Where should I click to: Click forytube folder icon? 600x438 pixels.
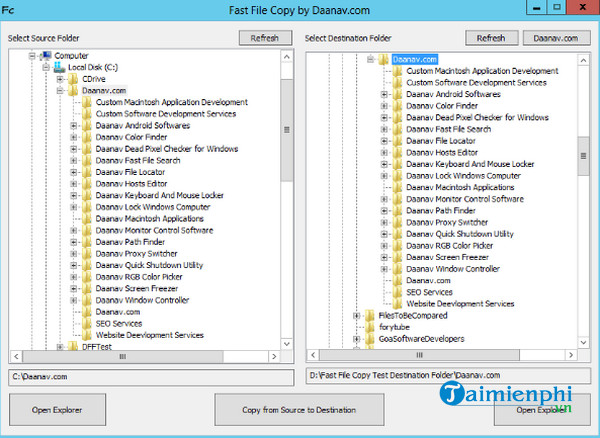point(370,327)
